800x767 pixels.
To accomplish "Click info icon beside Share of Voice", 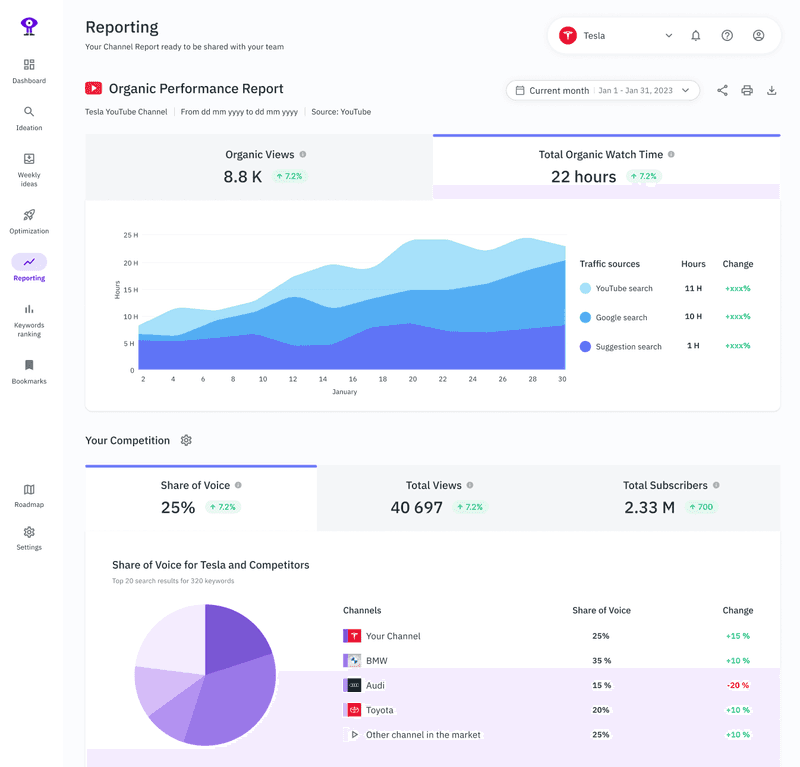I will [x=238, y=485].
